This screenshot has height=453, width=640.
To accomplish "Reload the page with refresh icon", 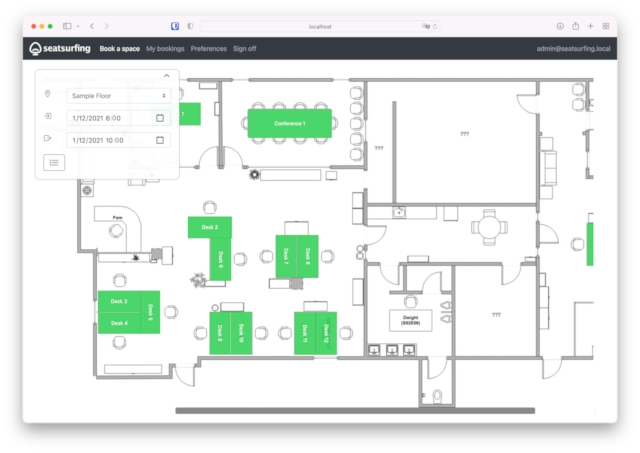I will [x=435, y=26].
